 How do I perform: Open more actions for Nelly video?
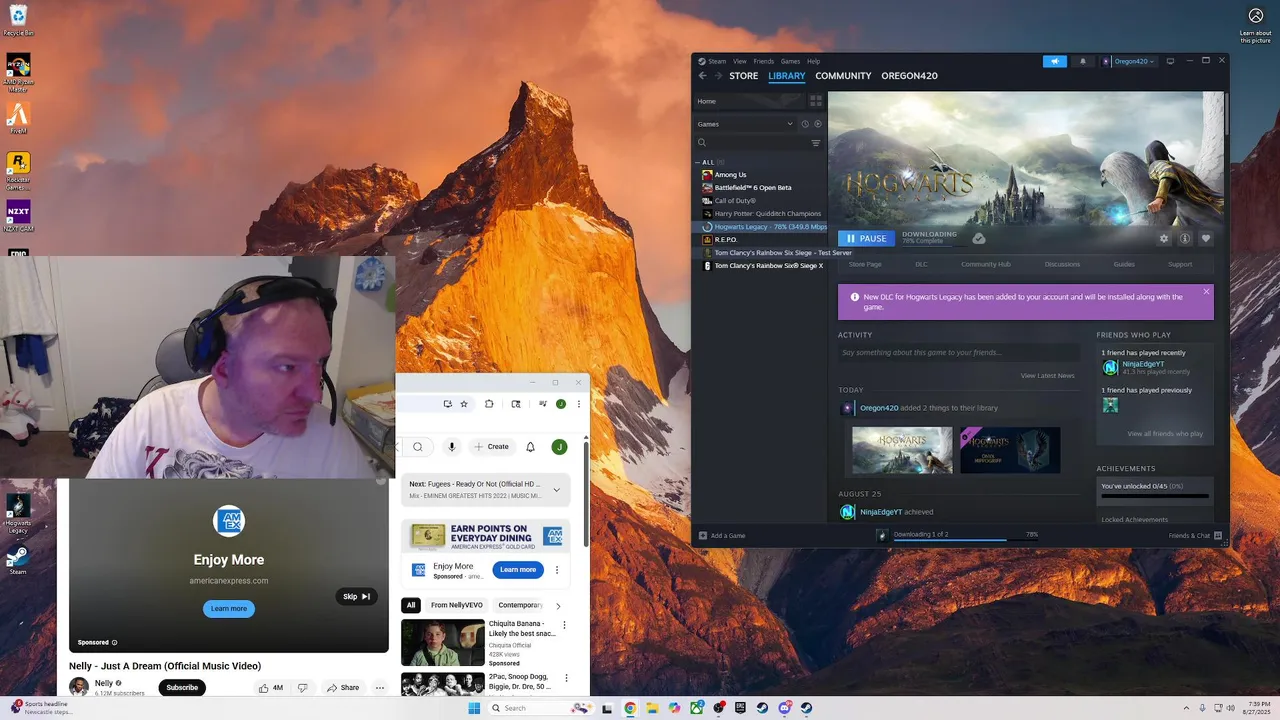[380, 688]
